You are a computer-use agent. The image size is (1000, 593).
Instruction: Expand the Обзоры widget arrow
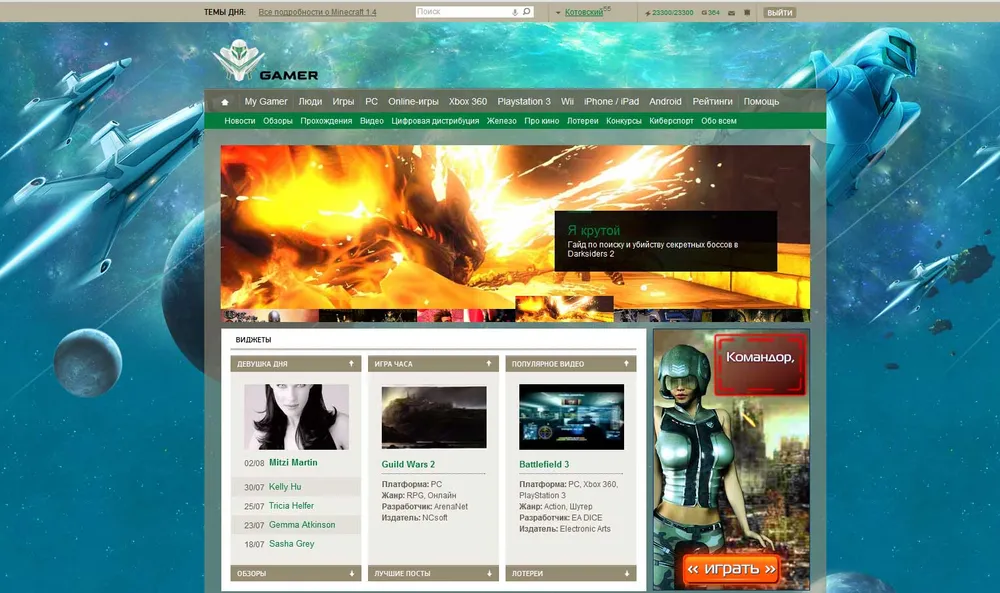(x=351, y=573)
